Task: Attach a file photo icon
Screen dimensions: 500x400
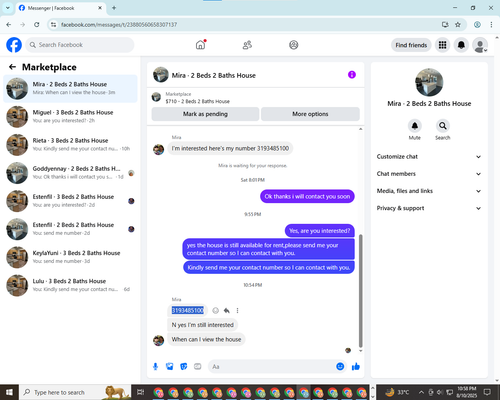Action: click(x=170, y=367)
